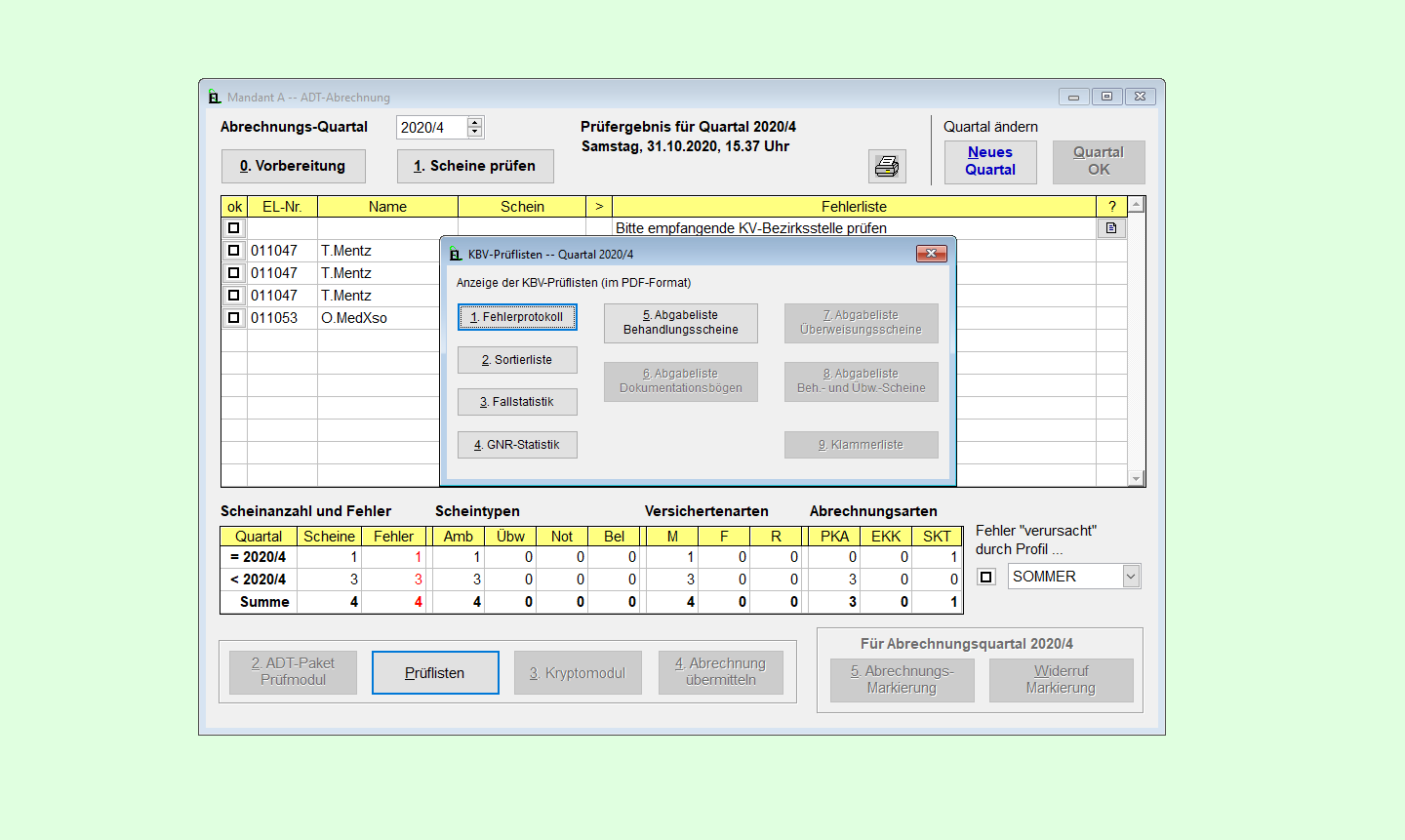Image resolution: width=1405 pixels, height=840 pixels.
Task: Click the KBV-Prüflisten dialog title icon
Action: pyautogui.click(x=456, y=255)
